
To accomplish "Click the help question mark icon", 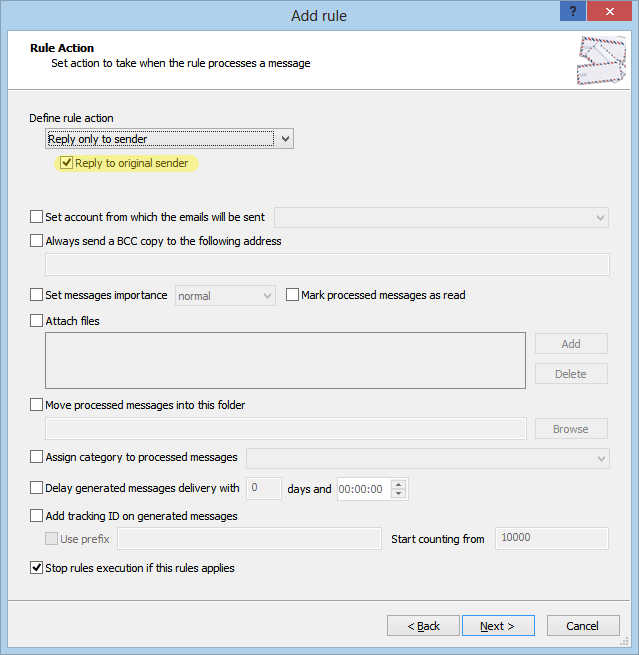I will 573,11.
